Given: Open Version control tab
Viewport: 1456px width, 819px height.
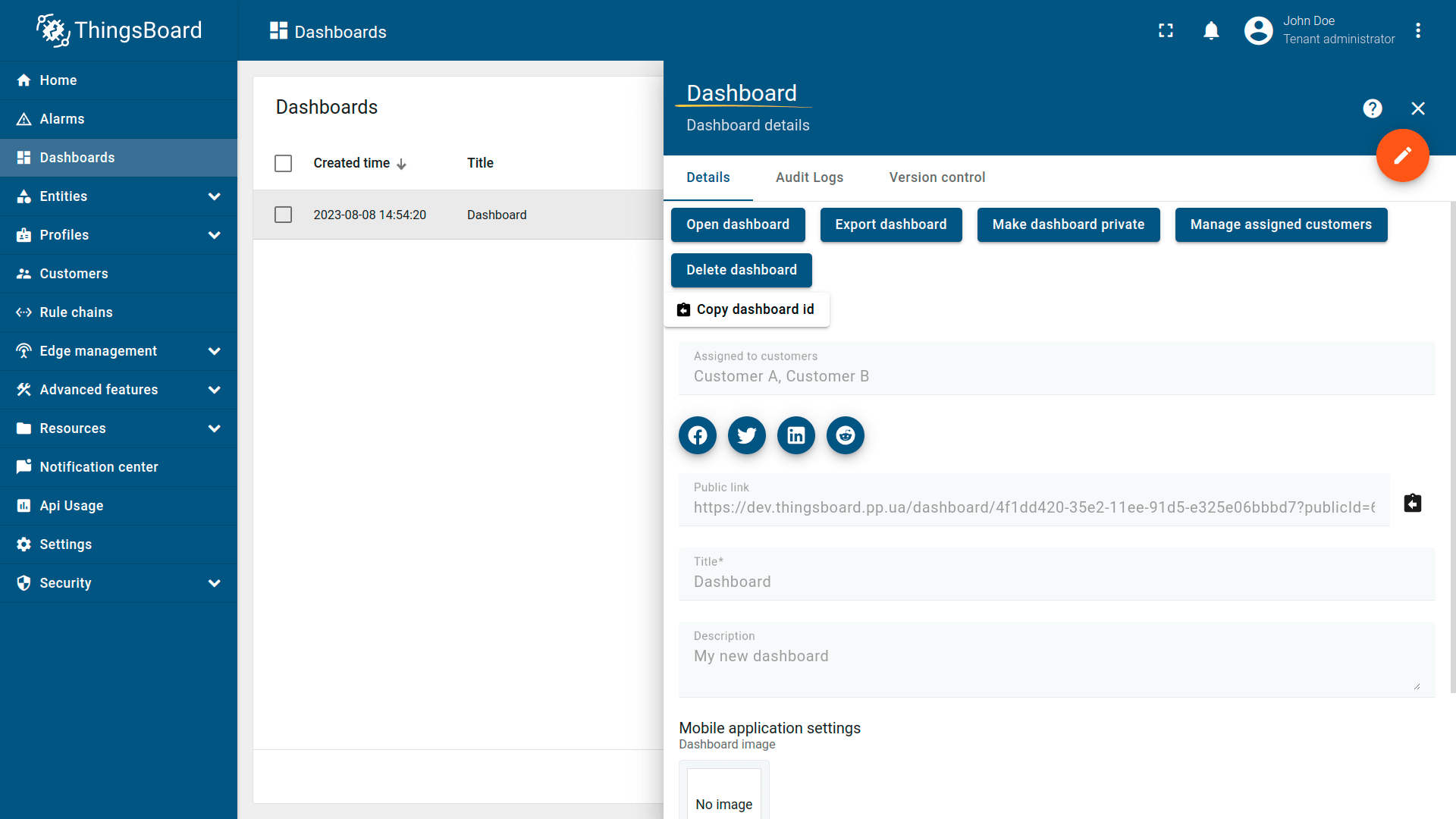Looking at the screenshot, I should click(937, 177).
